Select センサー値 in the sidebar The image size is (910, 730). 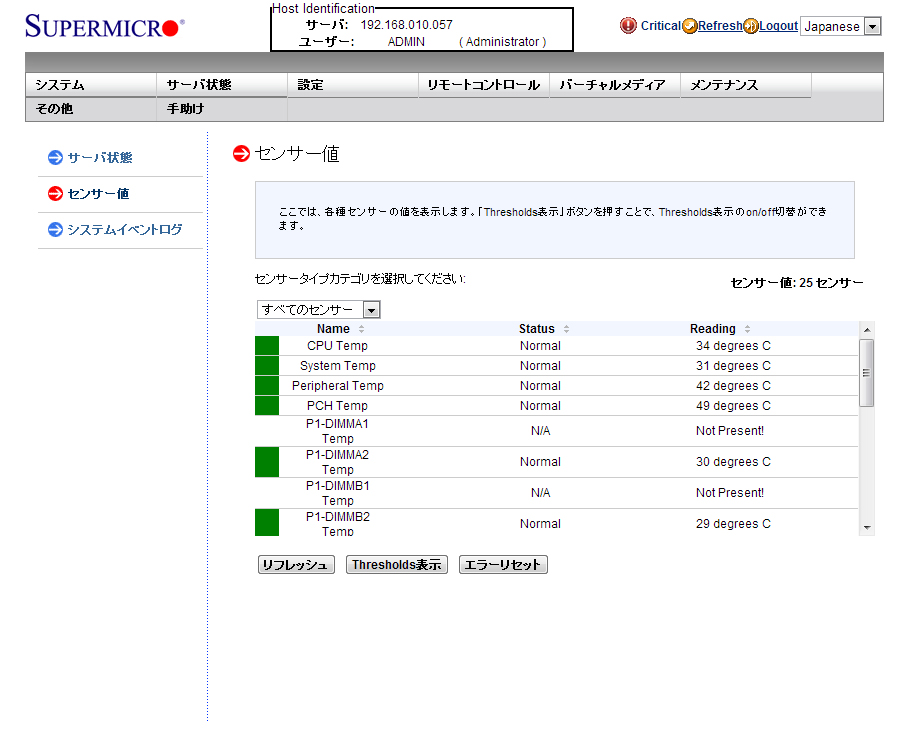click(x=98, y=193)
